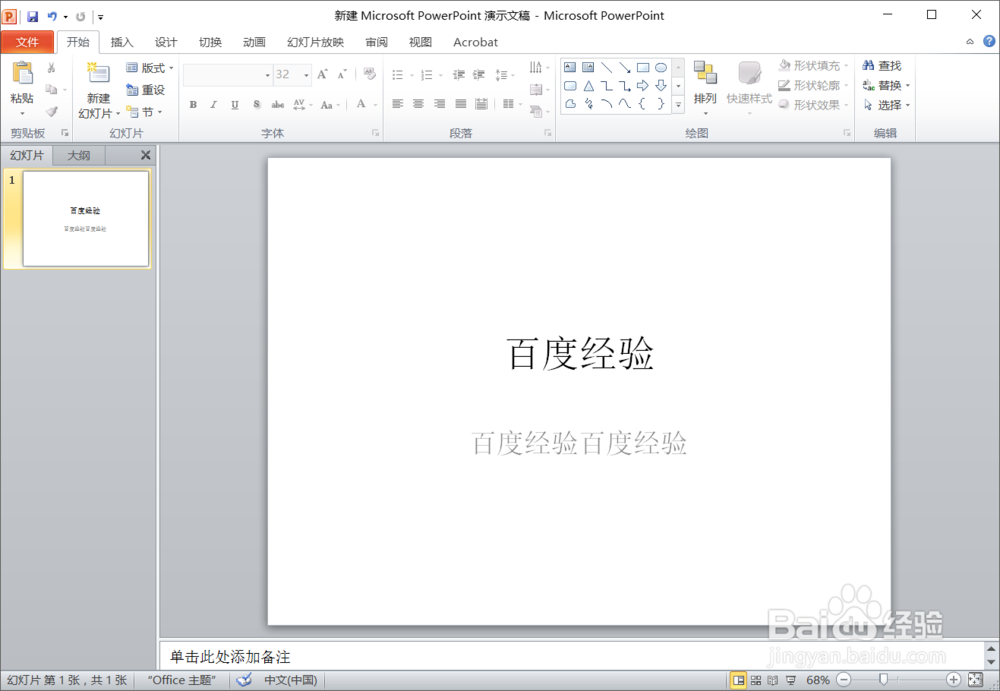Click the Cut scissors icon

click(52, 68)
